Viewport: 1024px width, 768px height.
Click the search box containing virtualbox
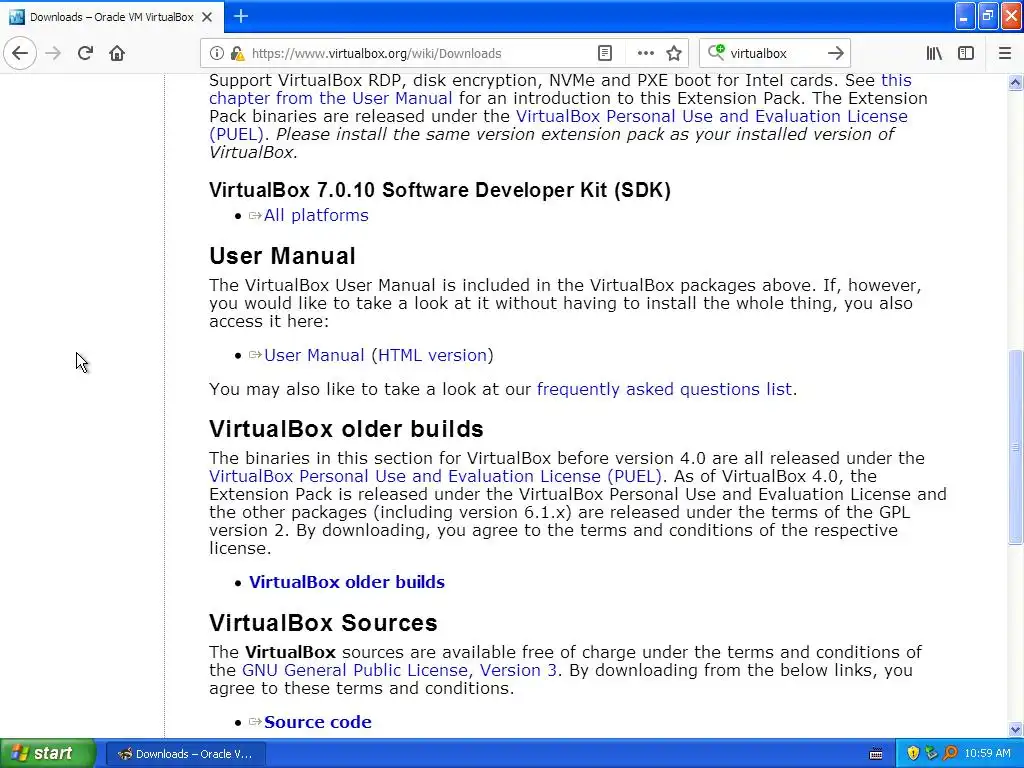pyautogui.click(x=774, y=54)
